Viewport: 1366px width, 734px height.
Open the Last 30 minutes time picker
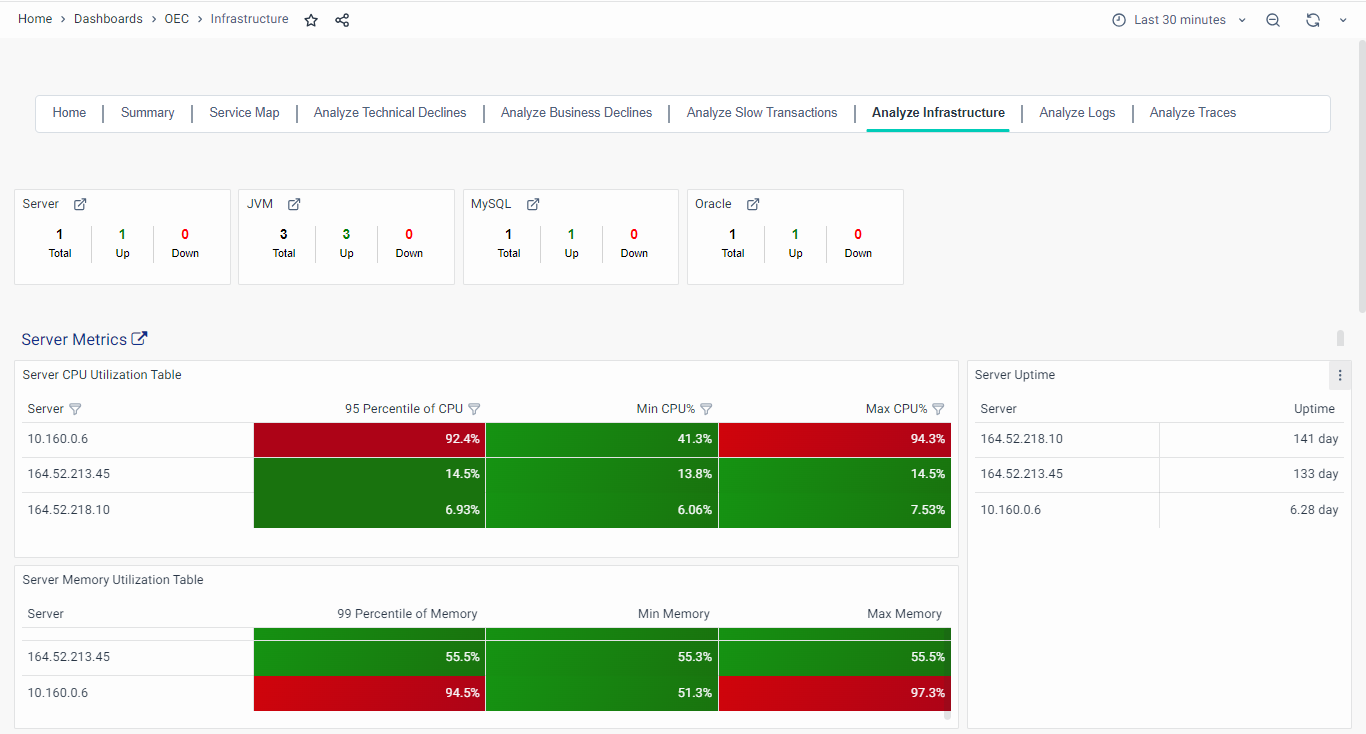(x=1180, y=20)
